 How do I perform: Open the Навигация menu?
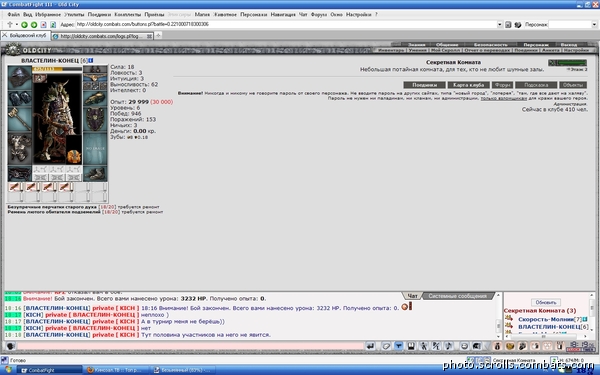(x=283, y=14)
